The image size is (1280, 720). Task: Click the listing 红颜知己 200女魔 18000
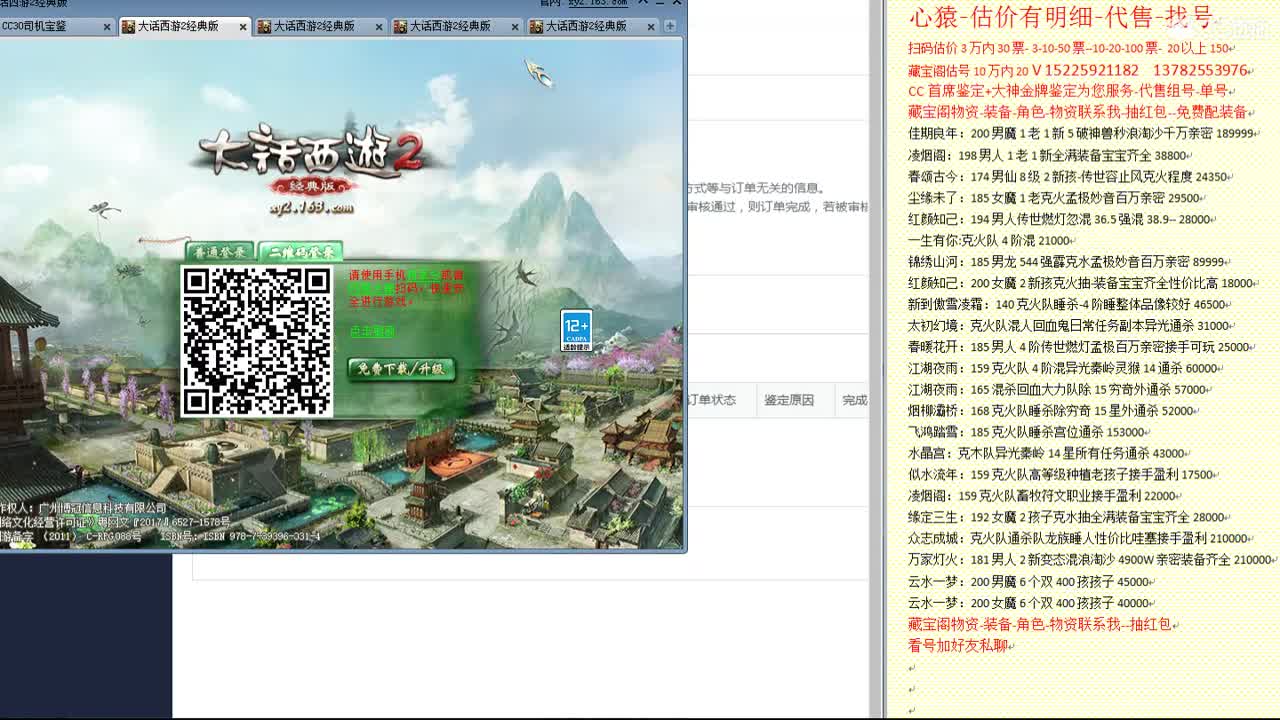pyautogui.click(x=1081, y=283)
